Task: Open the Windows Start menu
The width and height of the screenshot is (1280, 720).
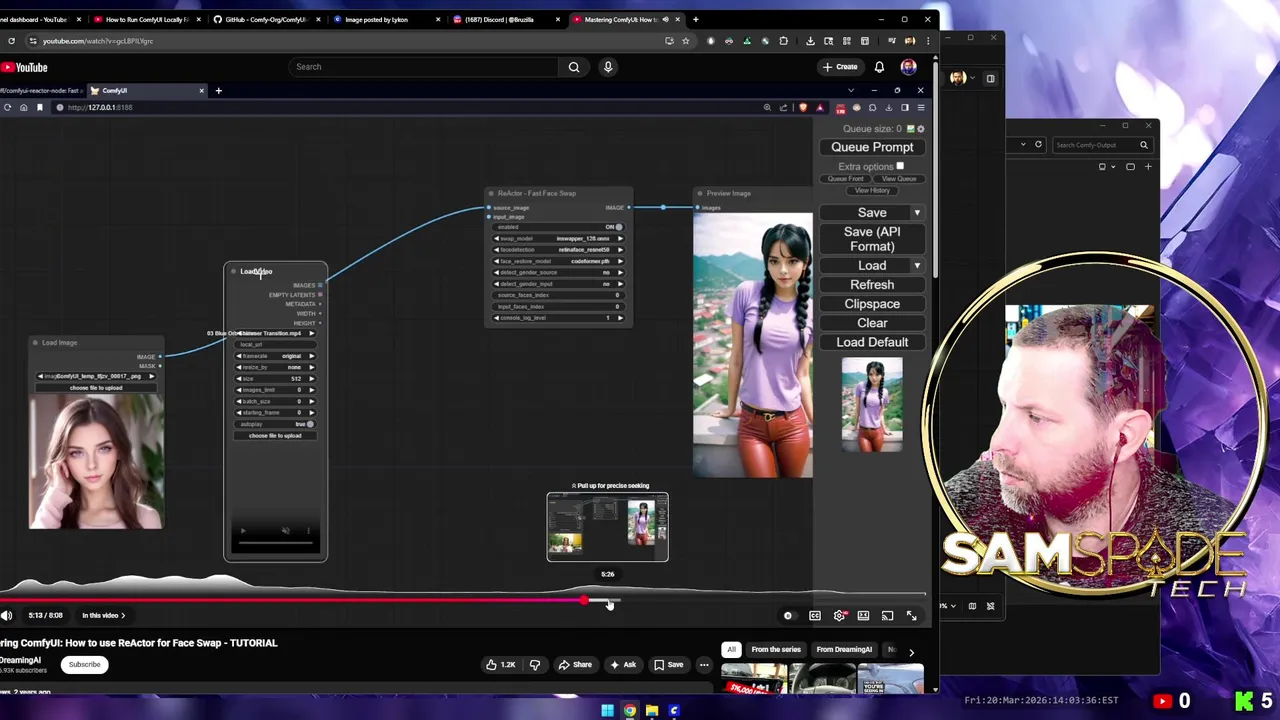Action: pos(607,711)
